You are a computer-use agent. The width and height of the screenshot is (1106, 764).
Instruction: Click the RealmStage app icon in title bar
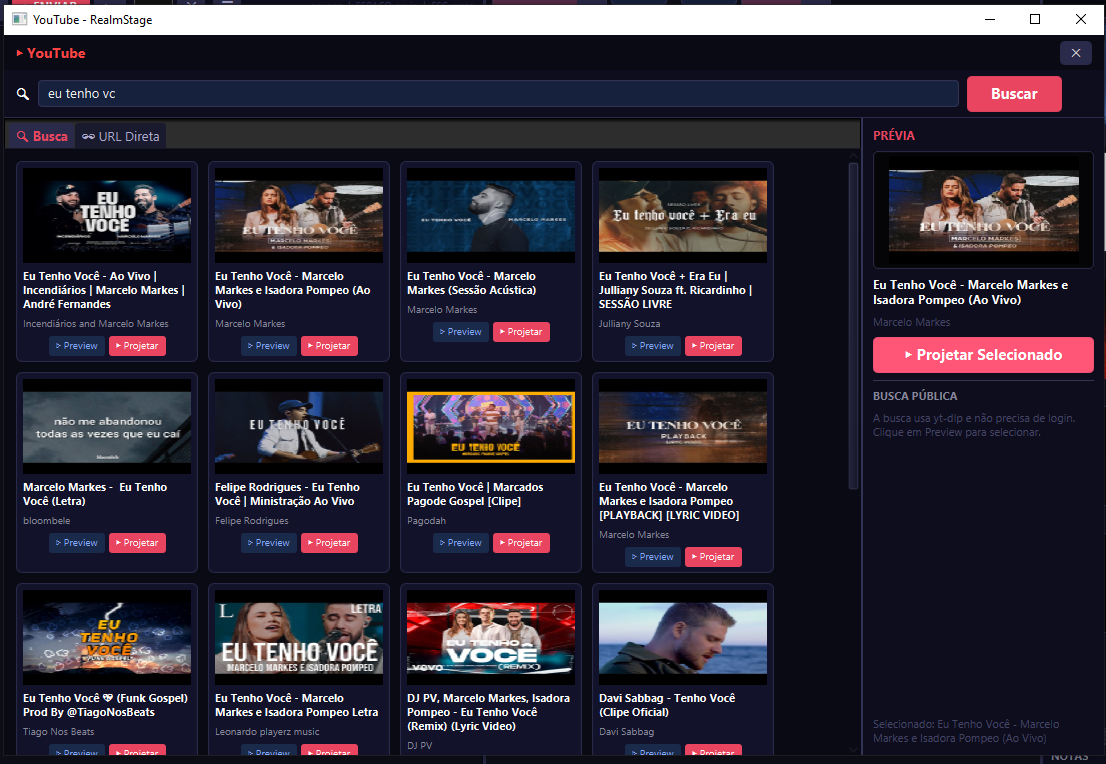pos(19,19)
